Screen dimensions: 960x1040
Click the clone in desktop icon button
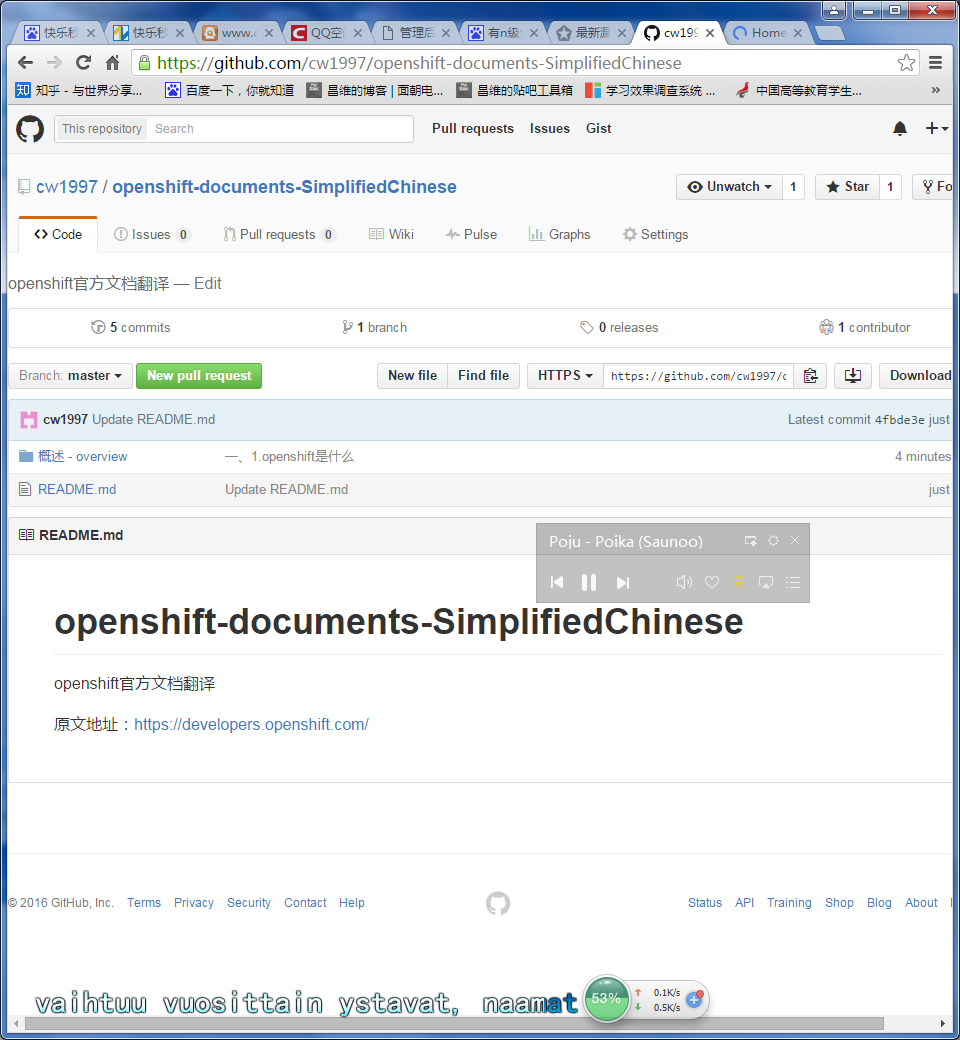click(853, 376)
